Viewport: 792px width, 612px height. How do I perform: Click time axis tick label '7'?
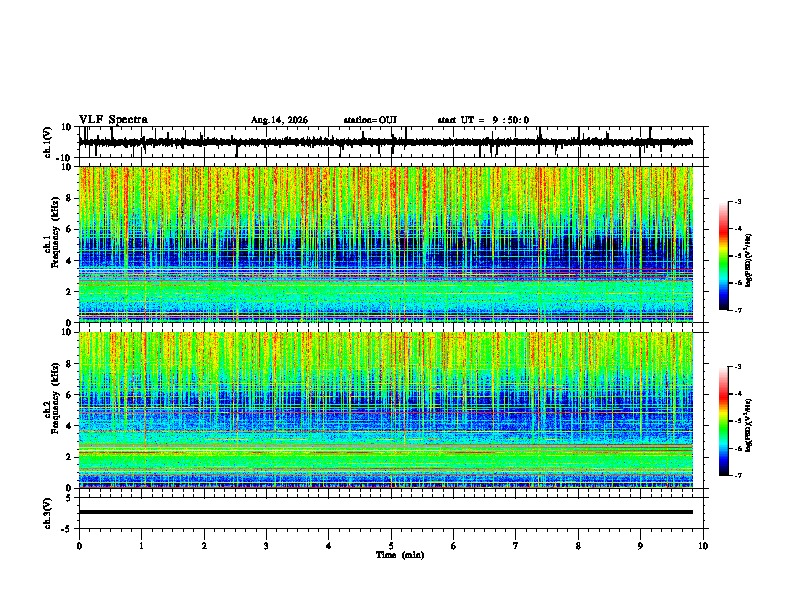pos(516,546)
